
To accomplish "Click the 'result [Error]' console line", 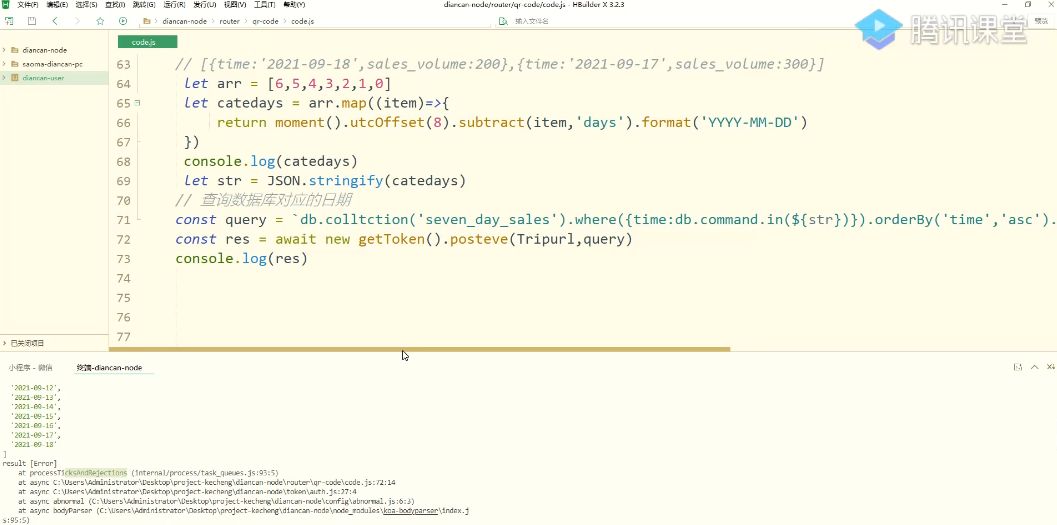I will click(x=30, y=464).
